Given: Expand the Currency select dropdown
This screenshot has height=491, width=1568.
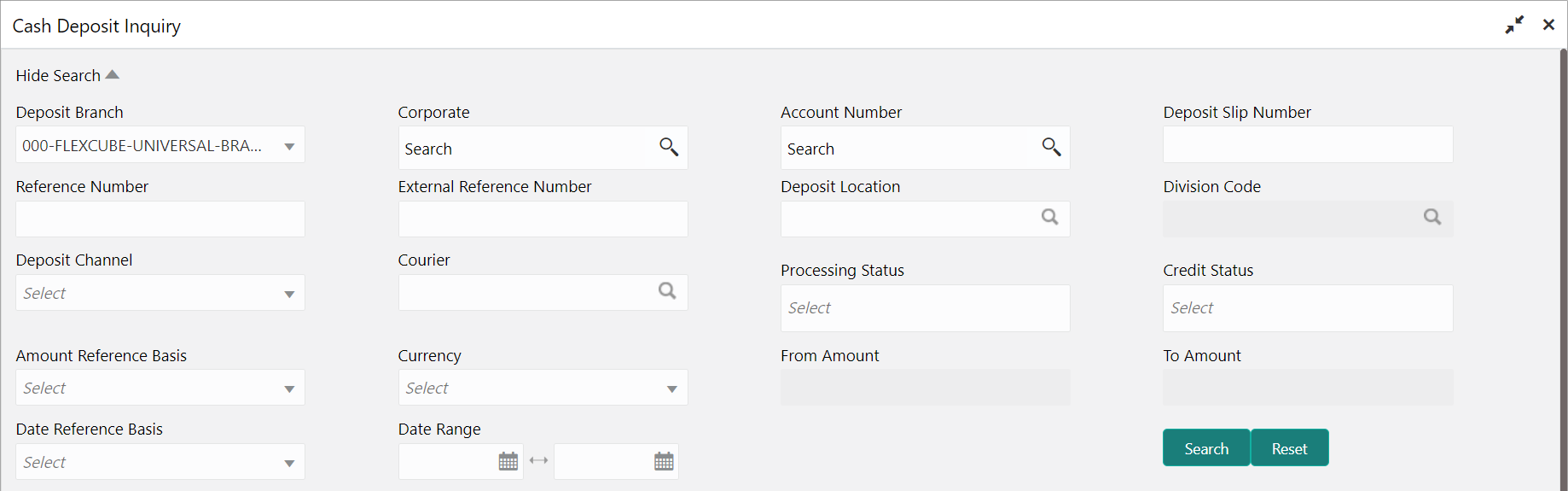Looking at the screenshot, I should tap(543, 388).
